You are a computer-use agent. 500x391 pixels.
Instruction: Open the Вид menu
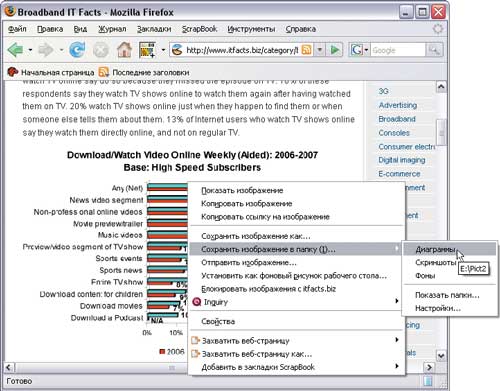click(80, 29)
